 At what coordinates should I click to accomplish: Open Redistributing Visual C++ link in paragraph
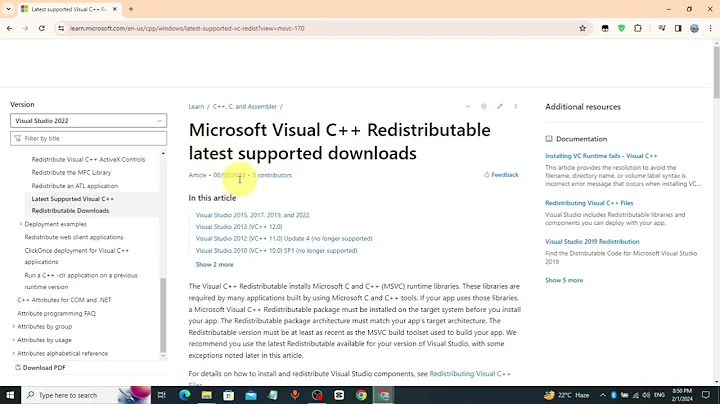click(470, 374)
